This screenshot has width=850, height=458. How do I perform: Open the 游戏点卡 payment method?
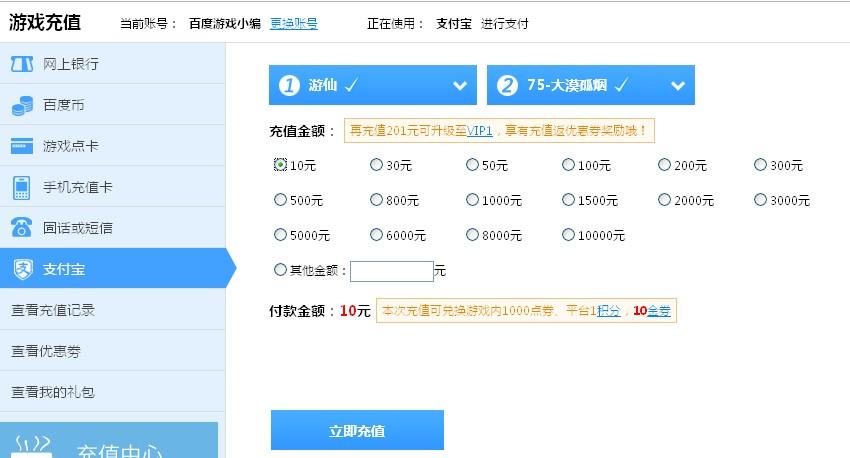[112, 145]
